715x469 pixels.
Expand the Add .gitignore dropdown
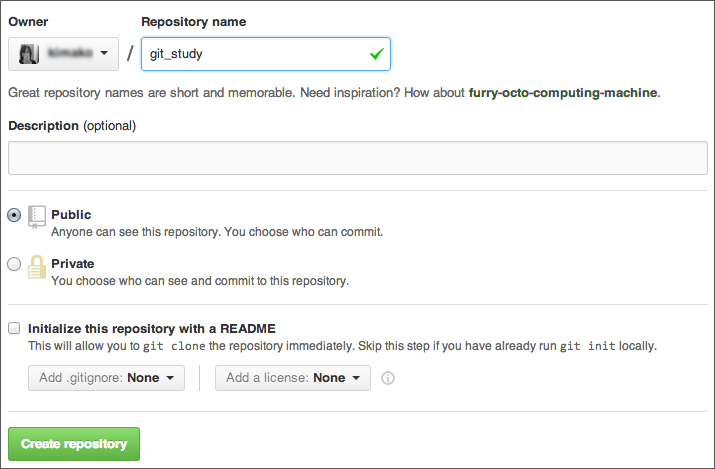[x=106, y=378]
